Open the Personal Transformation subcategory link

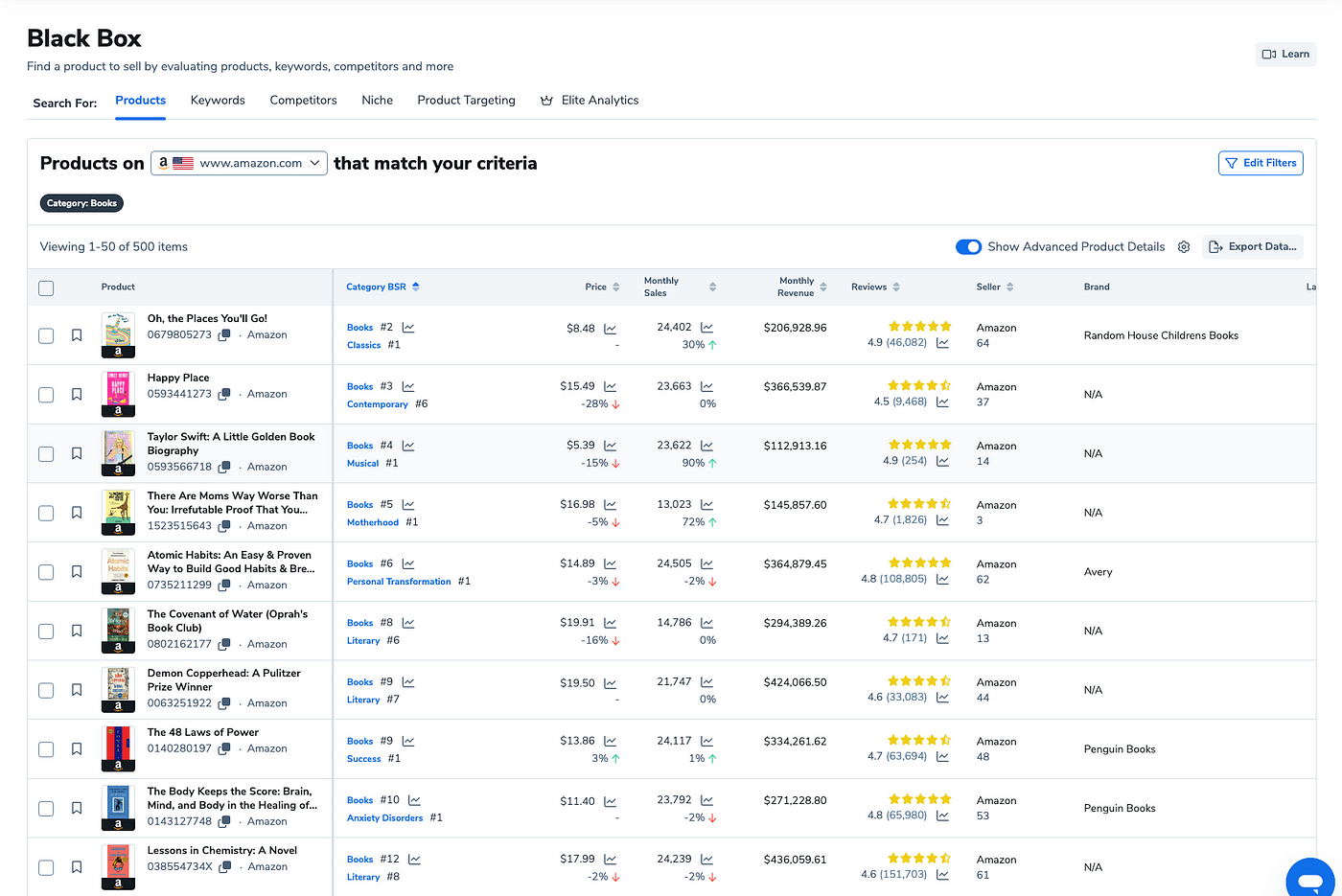(x=399, y=582)
